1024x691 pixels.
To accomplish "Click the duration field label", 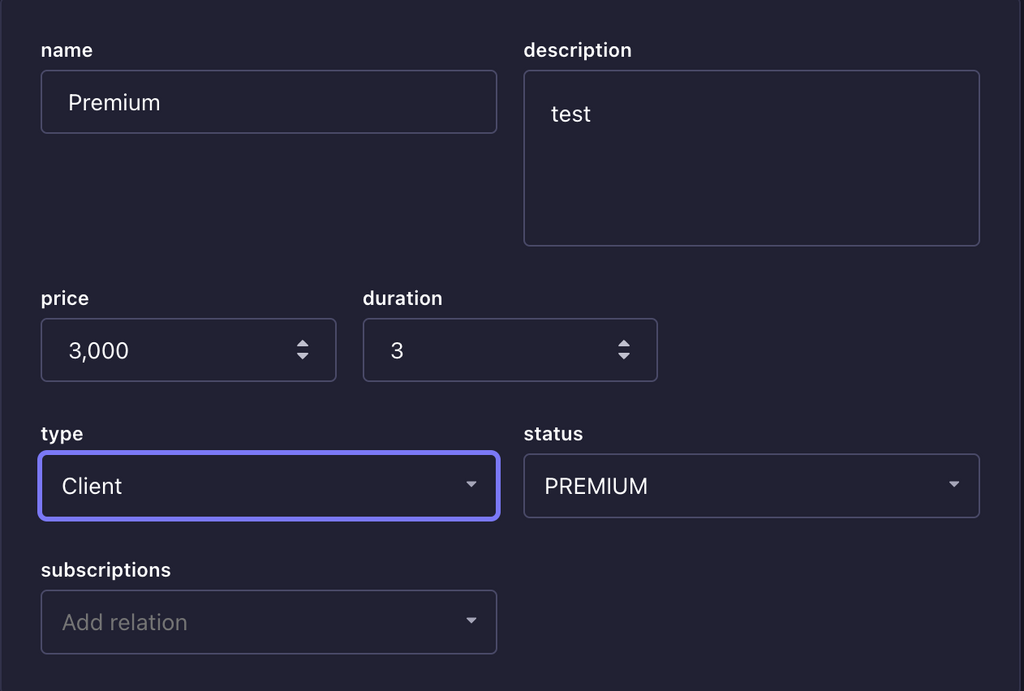I will click(402, 298).
